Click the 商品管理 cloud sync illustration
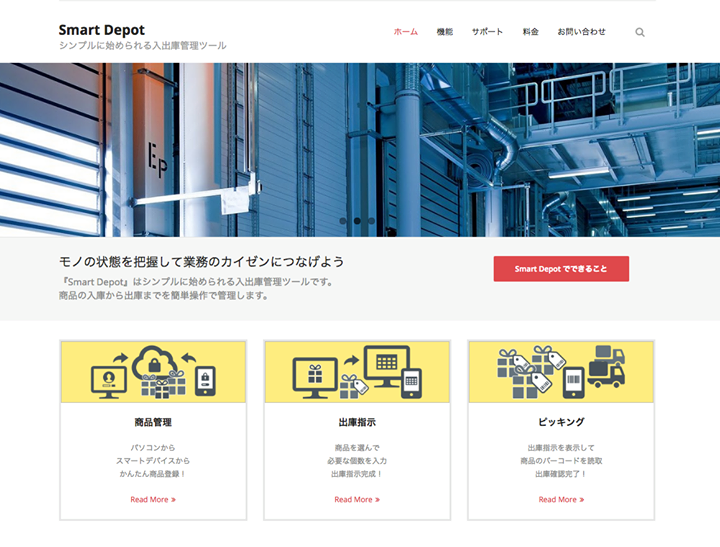 coord(153,372)
